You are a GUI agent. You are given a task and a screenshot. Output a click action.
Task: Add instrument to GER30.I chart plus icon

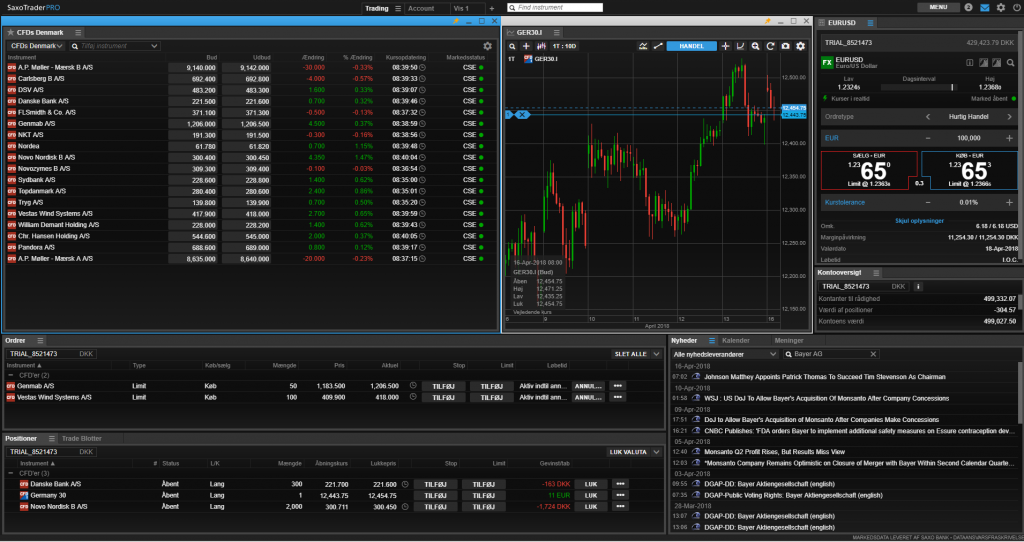[526, 46]
